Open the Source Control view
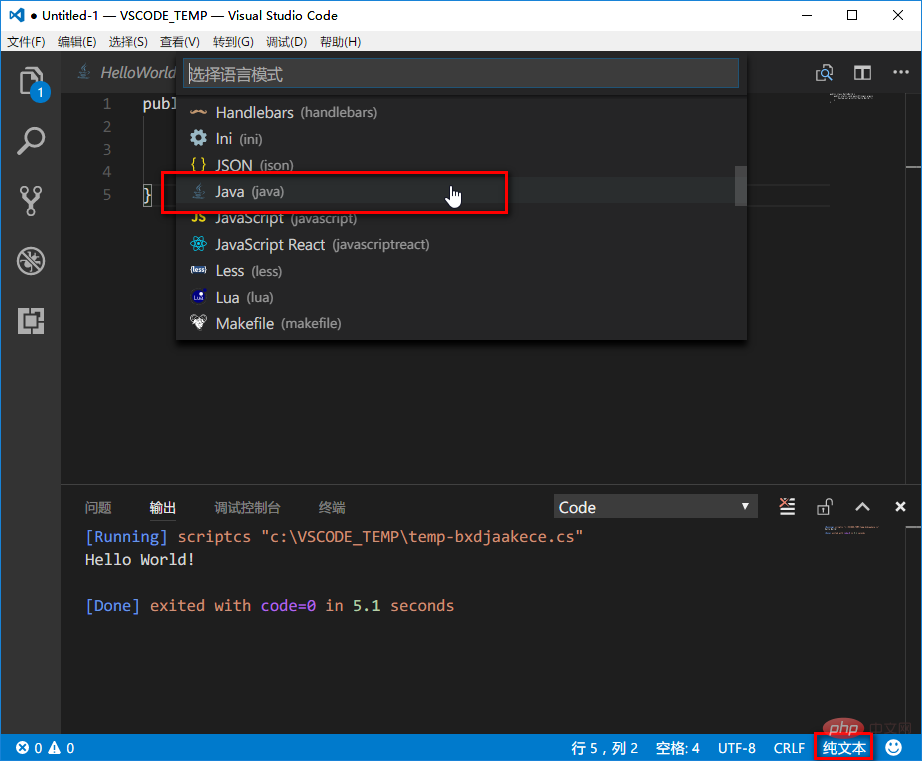922x761 pixels. tap(31, 200)
